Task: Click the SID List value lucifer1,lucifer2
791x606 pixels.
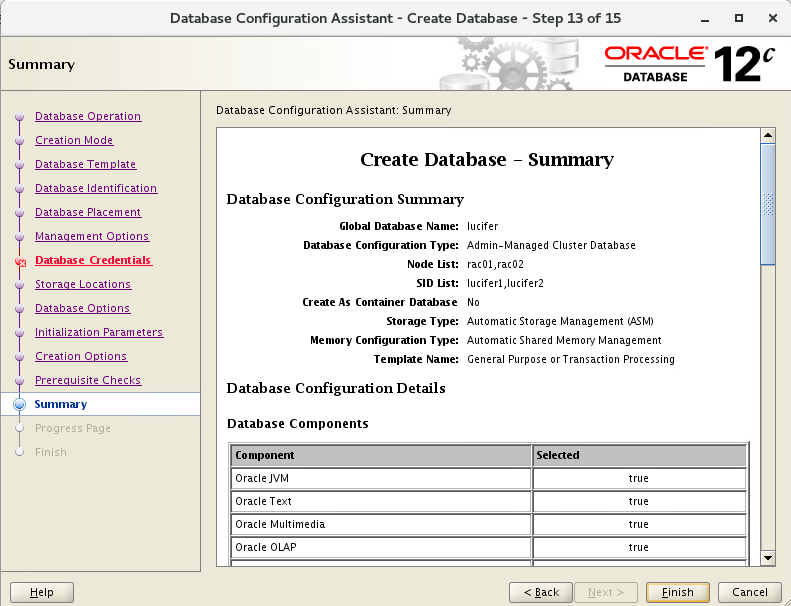Action: click(505, 283)
